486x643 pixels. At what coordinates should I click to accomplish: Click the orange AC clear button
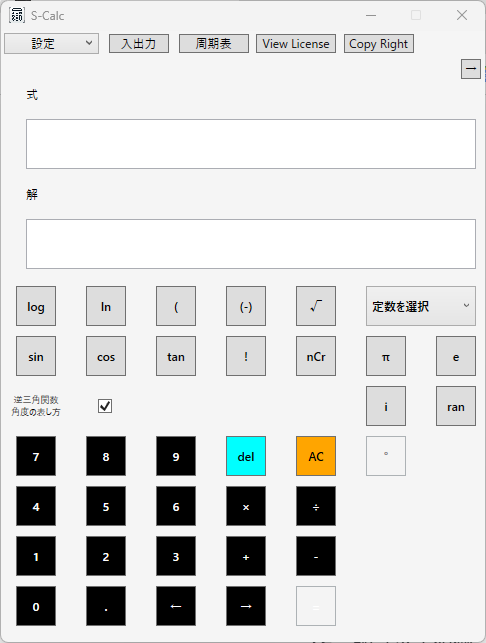tap(316, 456)
